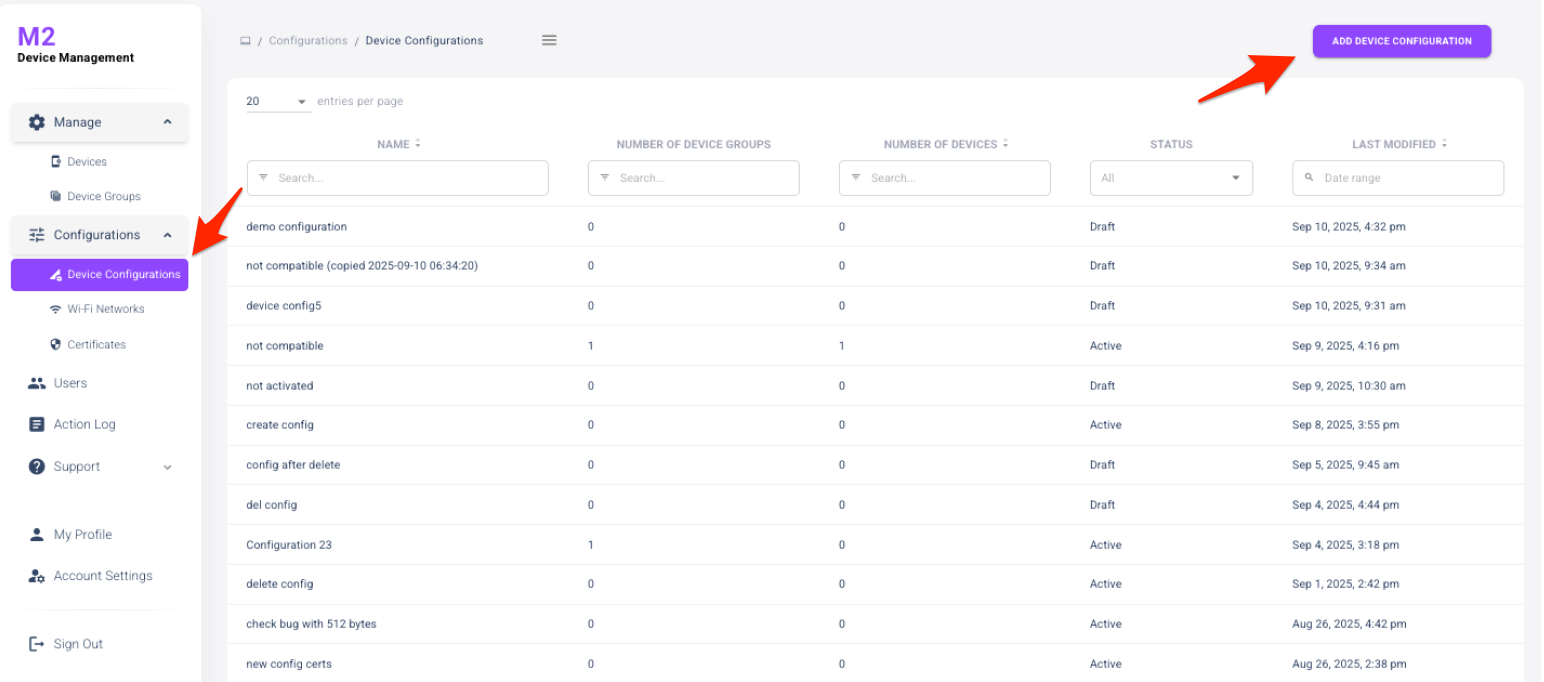Collapse the Manage section chevron
The height and width of the screenshot is (682, 1544).
pos(167,122)
